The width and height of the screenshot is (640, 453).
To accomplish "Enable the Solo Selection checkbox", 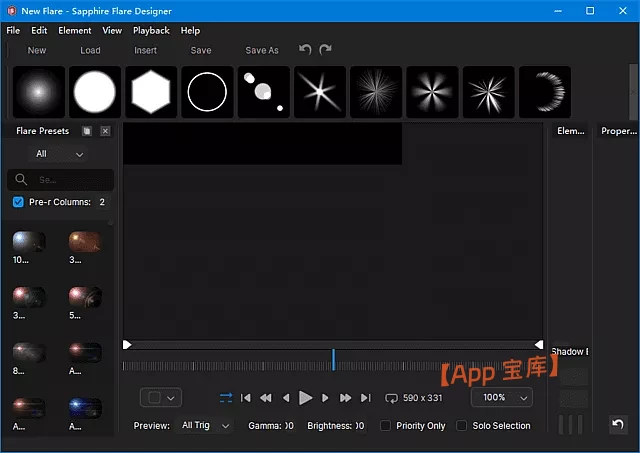I will pos(461,426).
